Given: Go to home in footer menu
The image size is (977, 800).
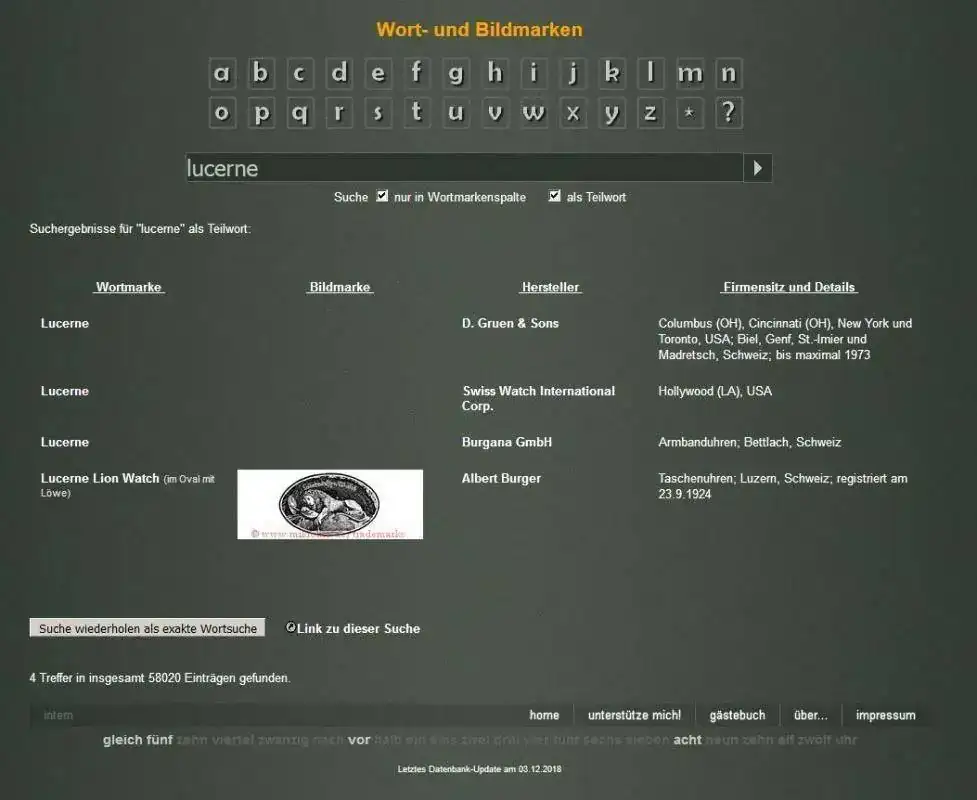Looking at the screenshot, I should click(x=544, y=715).
